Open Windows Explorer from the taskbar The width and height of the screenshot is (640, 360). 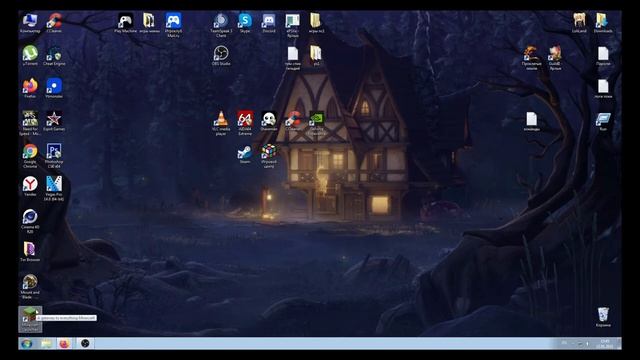coord(46,343)
